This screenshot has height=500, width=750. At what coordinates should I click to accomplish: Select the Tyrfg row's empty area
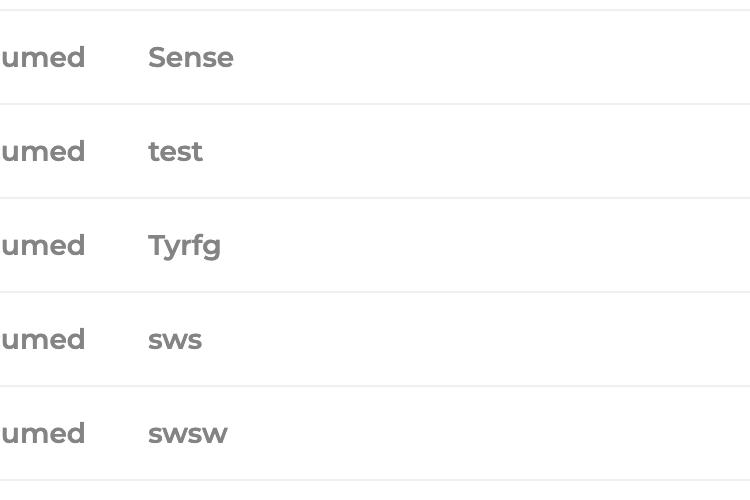point(483,245)
